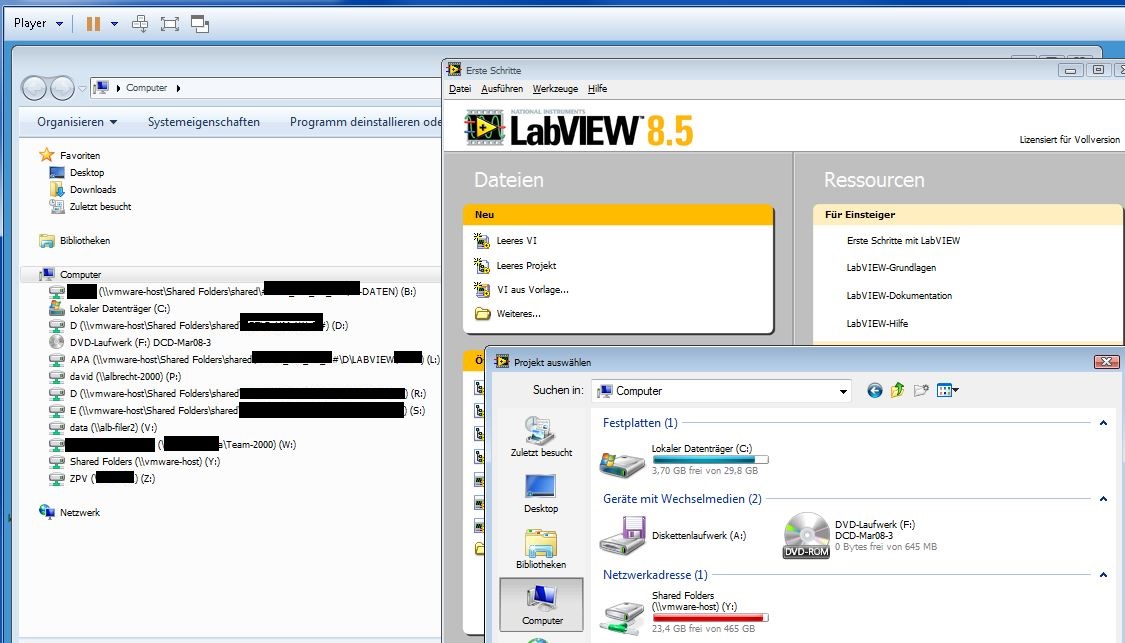Open Erste Schritte mit LabVIEW link
Viewport: 1125px width, 643px height.
pyautogui.click(x=903, y=240)
